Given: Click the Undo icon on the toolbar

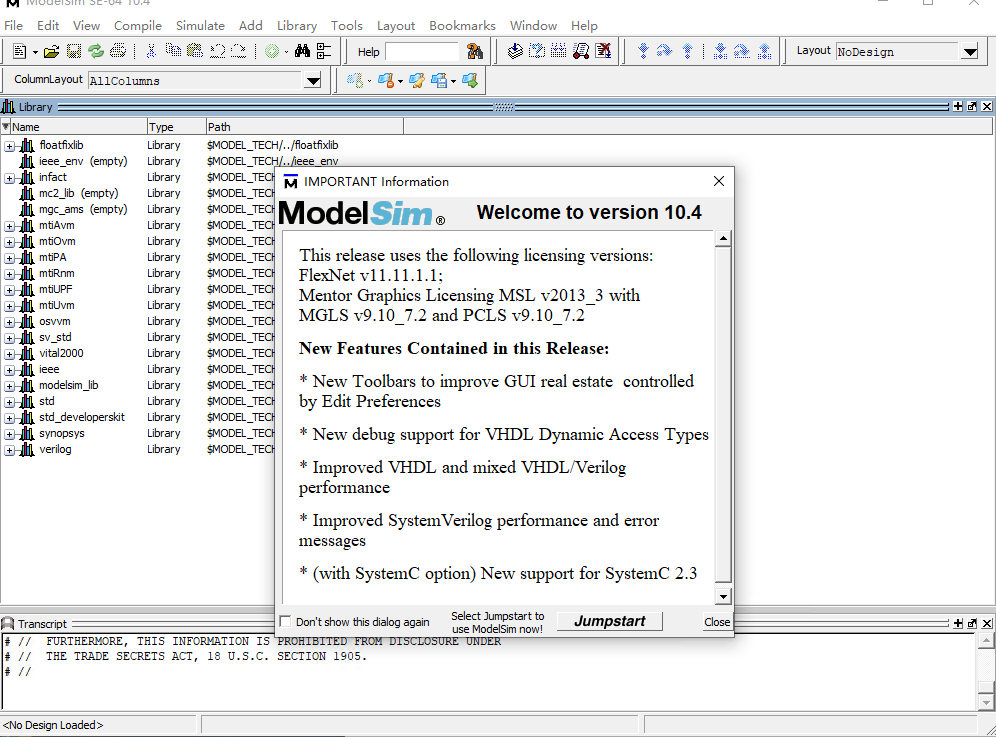Looking at the screenshot, I should 218,51.
